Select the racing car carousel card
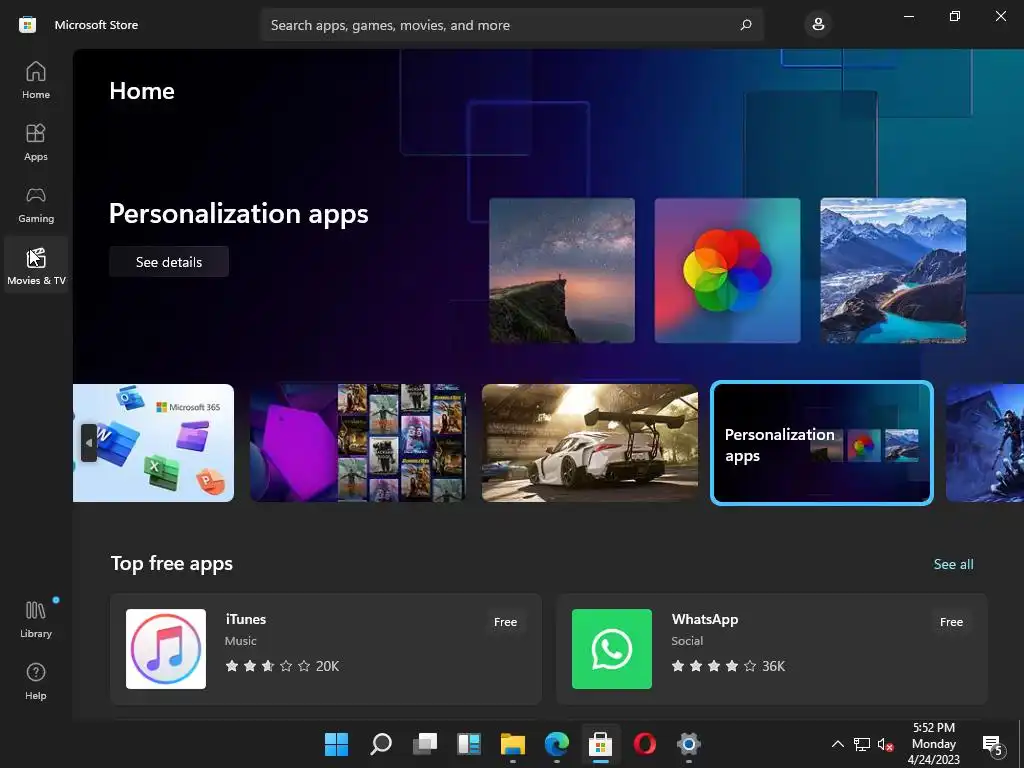Screen dimensions: 1024x768 590,443
